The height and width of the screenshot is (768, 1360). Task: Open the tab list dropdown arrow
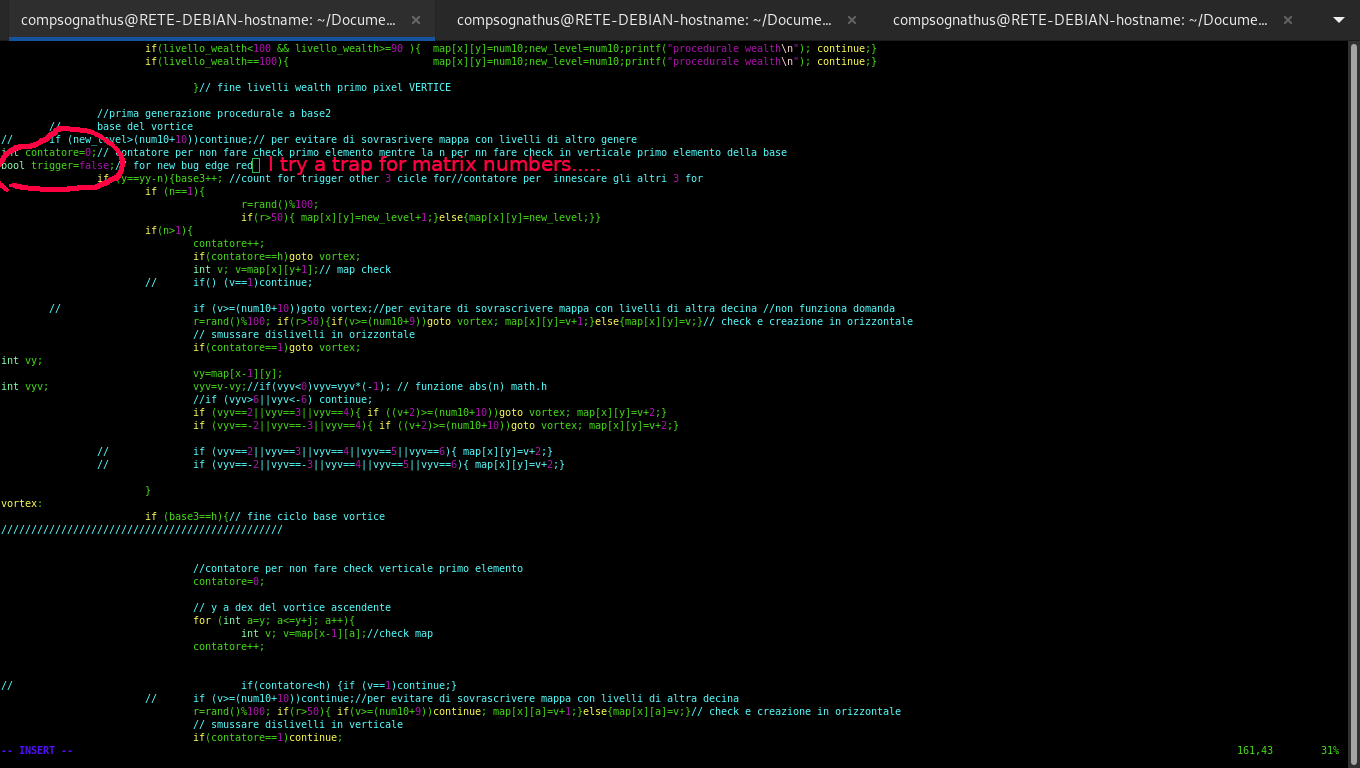(1339, 20)
